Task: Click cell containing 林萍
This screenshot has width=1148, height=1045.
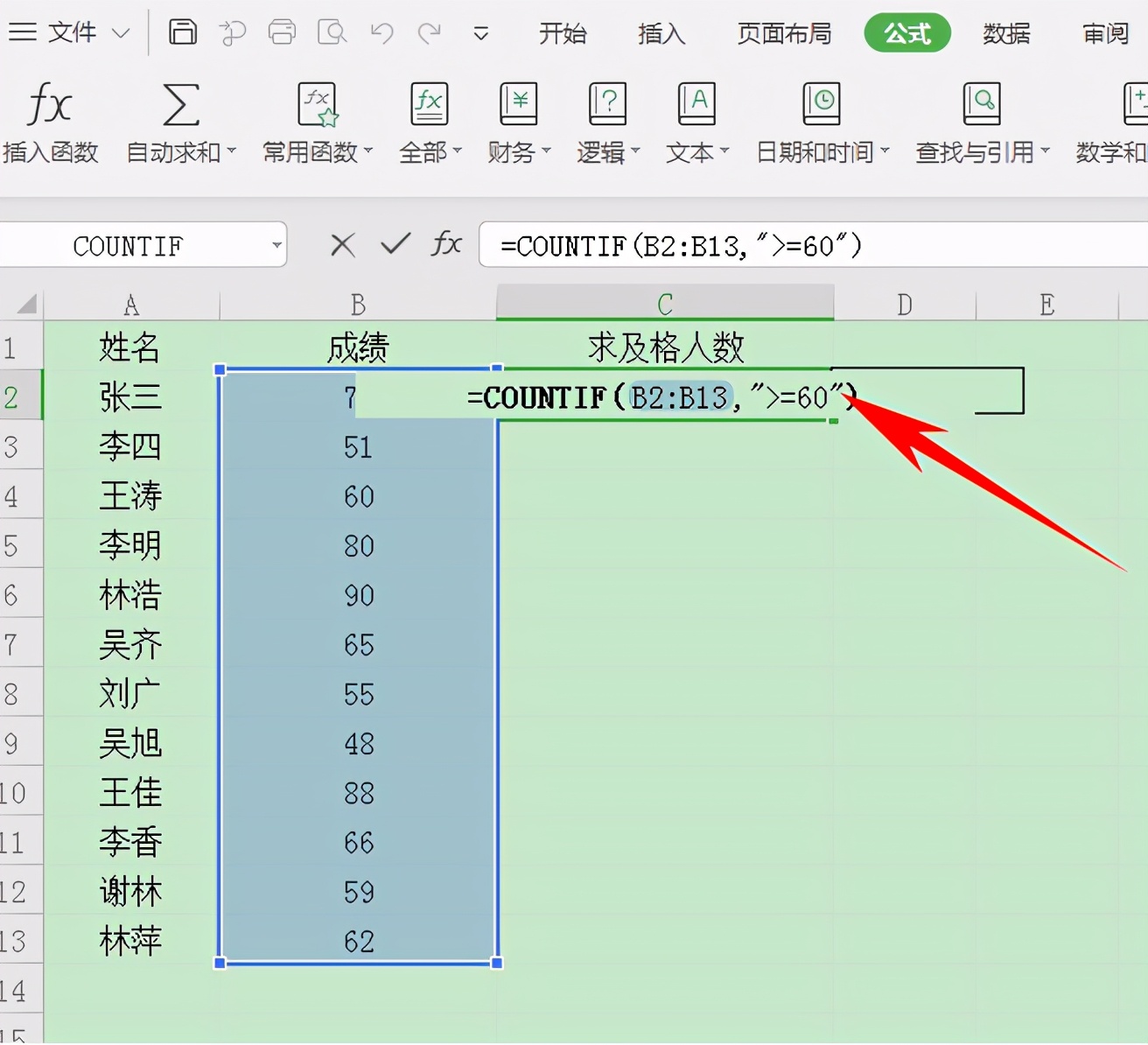Action: pyautogui.click(x=129, y=942)
